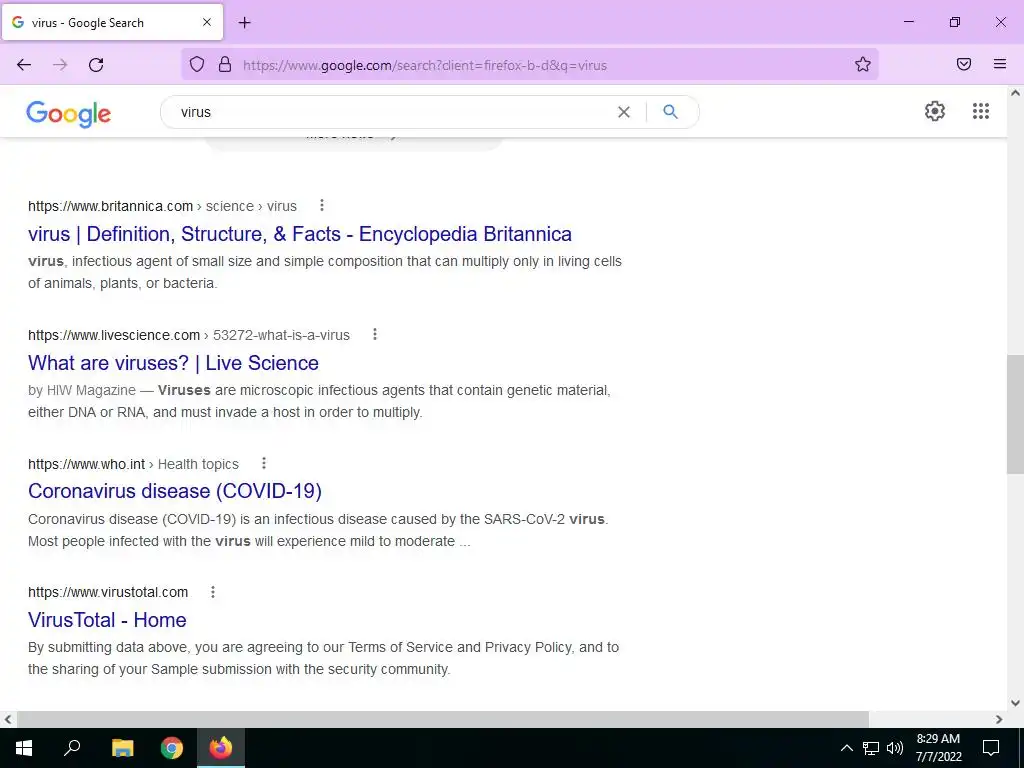Open Coronavirus disease (COVID-19) link
This screenshot has width=1024, height=768.
click(174, 491)
